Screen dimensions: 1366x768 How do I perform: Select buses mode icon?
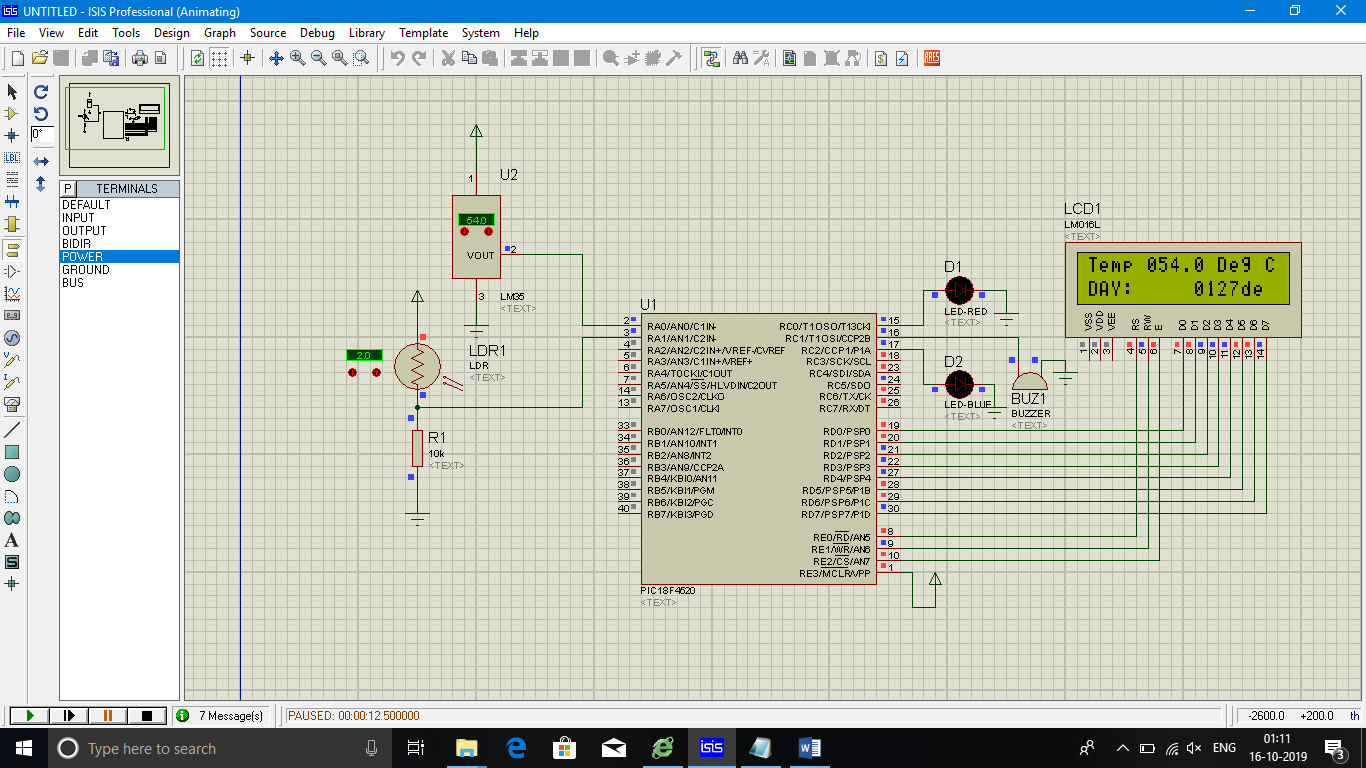tap(12, 202)
